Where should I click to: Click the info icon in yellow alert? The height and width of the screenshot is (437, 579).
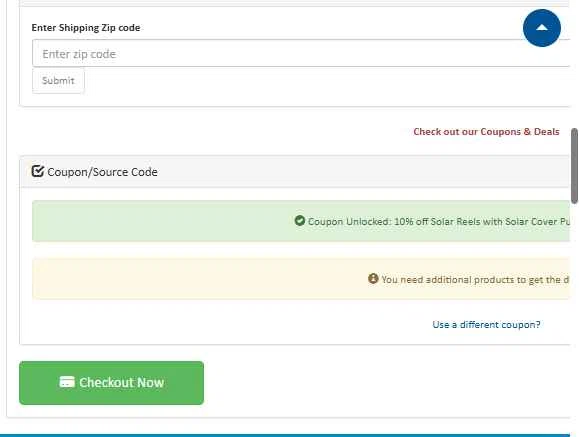coord(373,279)
